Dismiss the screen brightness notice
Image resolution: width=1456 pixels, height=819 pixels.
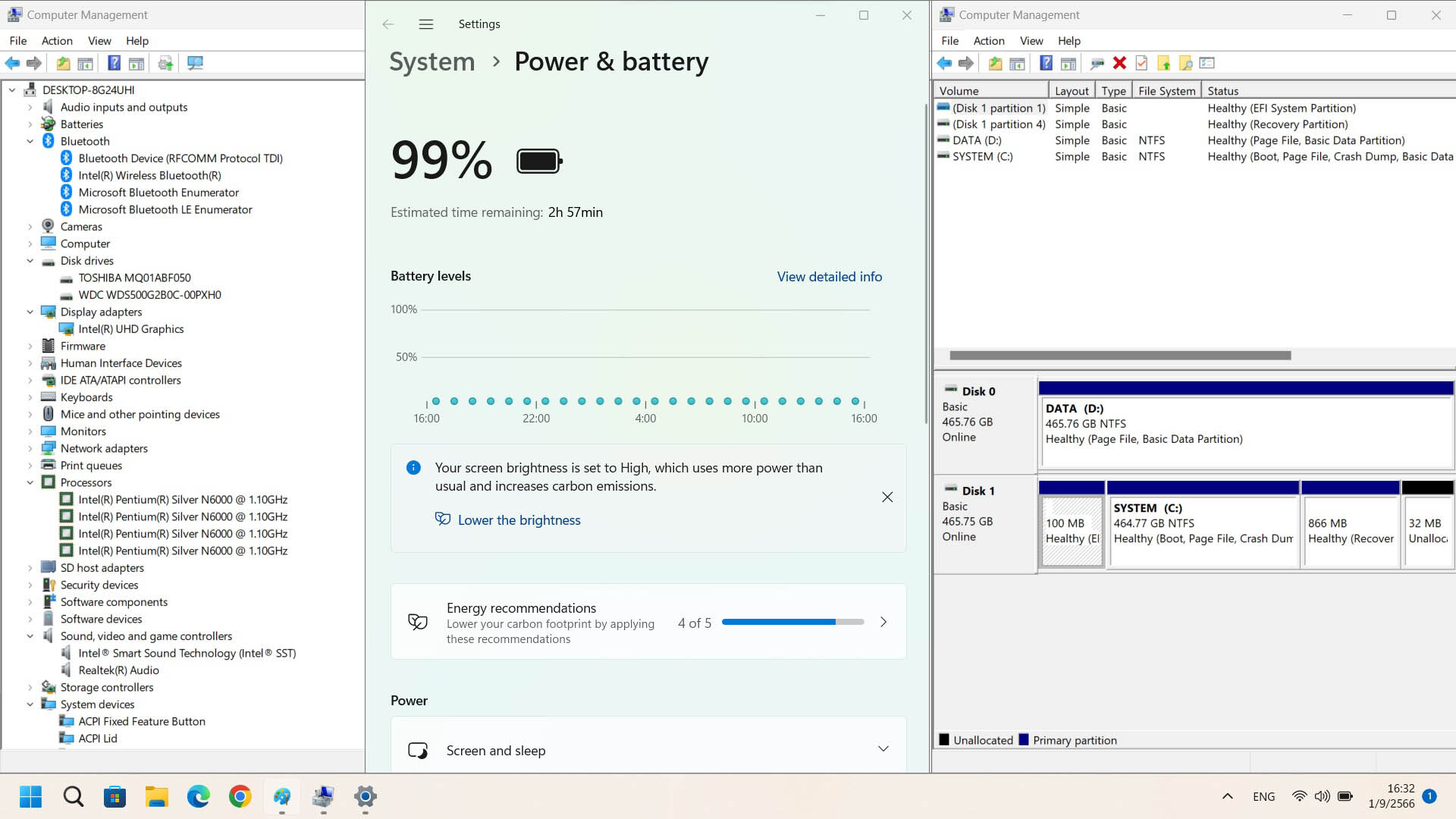click(887, 497)
